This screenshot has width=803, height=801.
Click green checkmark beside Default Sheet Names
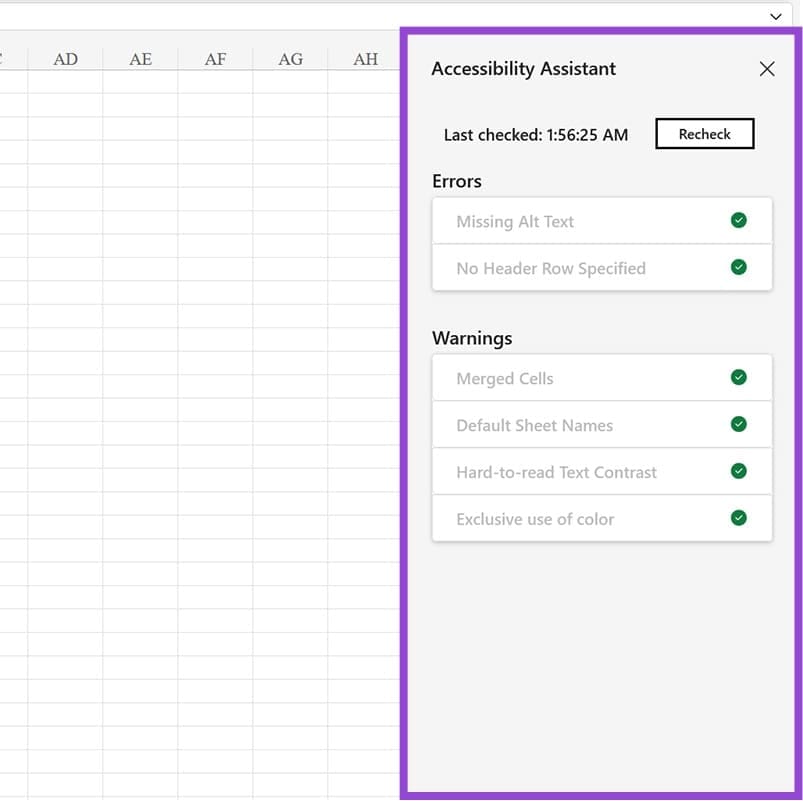[738, 424]
